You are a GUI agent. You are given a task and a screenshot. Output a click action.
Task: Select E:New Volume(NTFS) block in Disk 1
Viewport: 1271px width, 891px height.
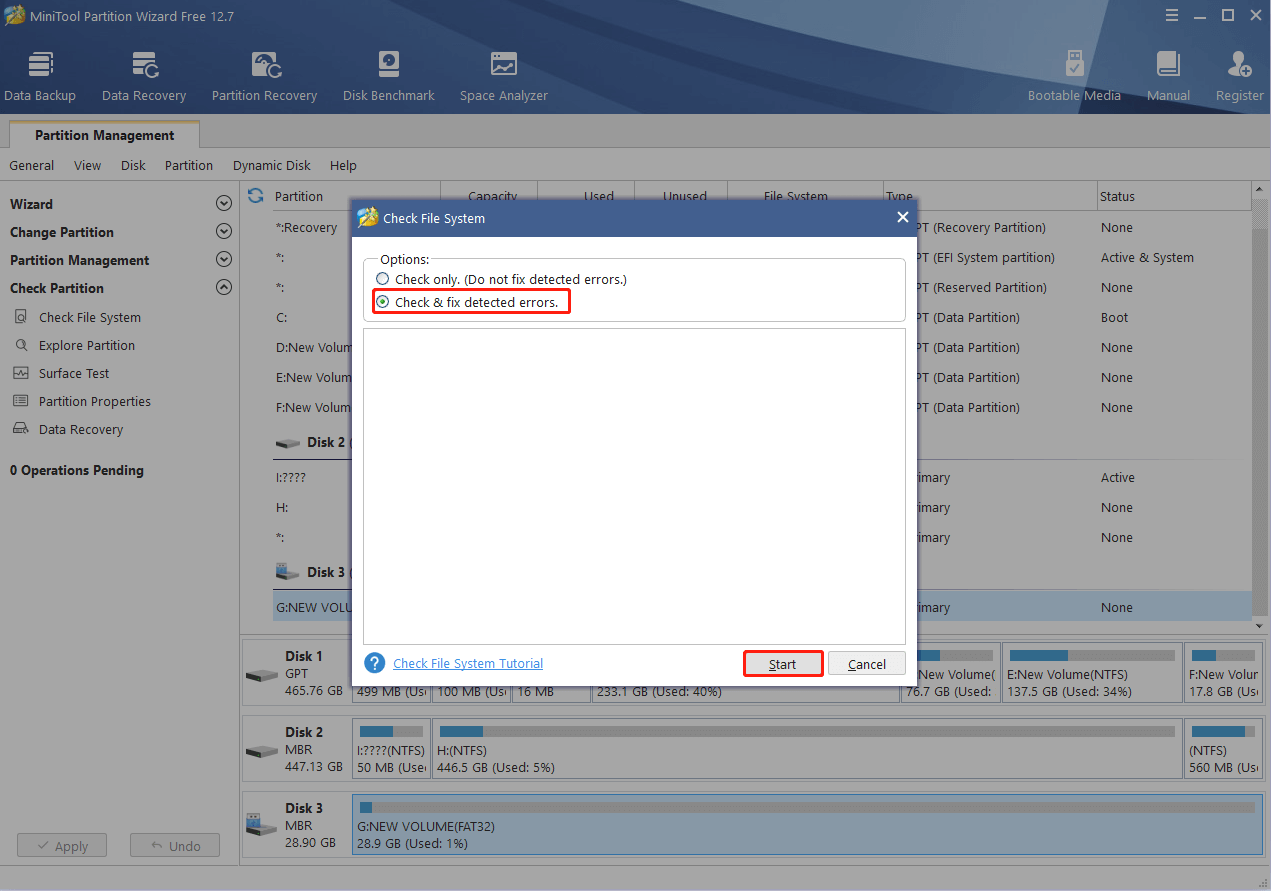tap(1091, 674)
